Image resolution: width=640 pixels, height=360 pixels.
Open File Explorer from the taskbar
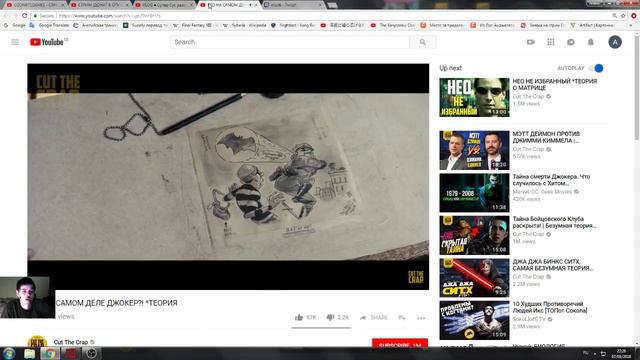click(x=29, y=353)
